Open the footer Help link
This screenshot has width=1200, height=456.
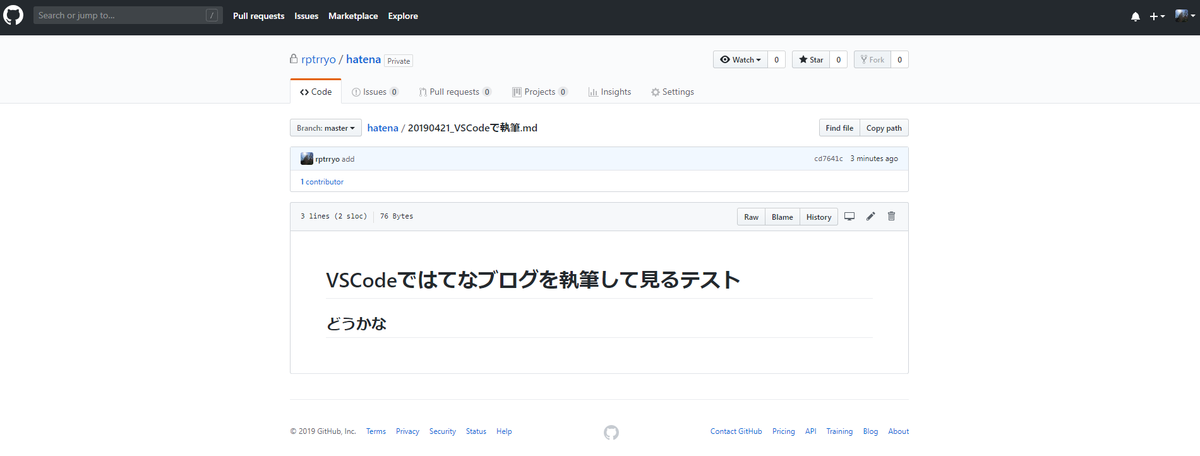tap(504, 432)
